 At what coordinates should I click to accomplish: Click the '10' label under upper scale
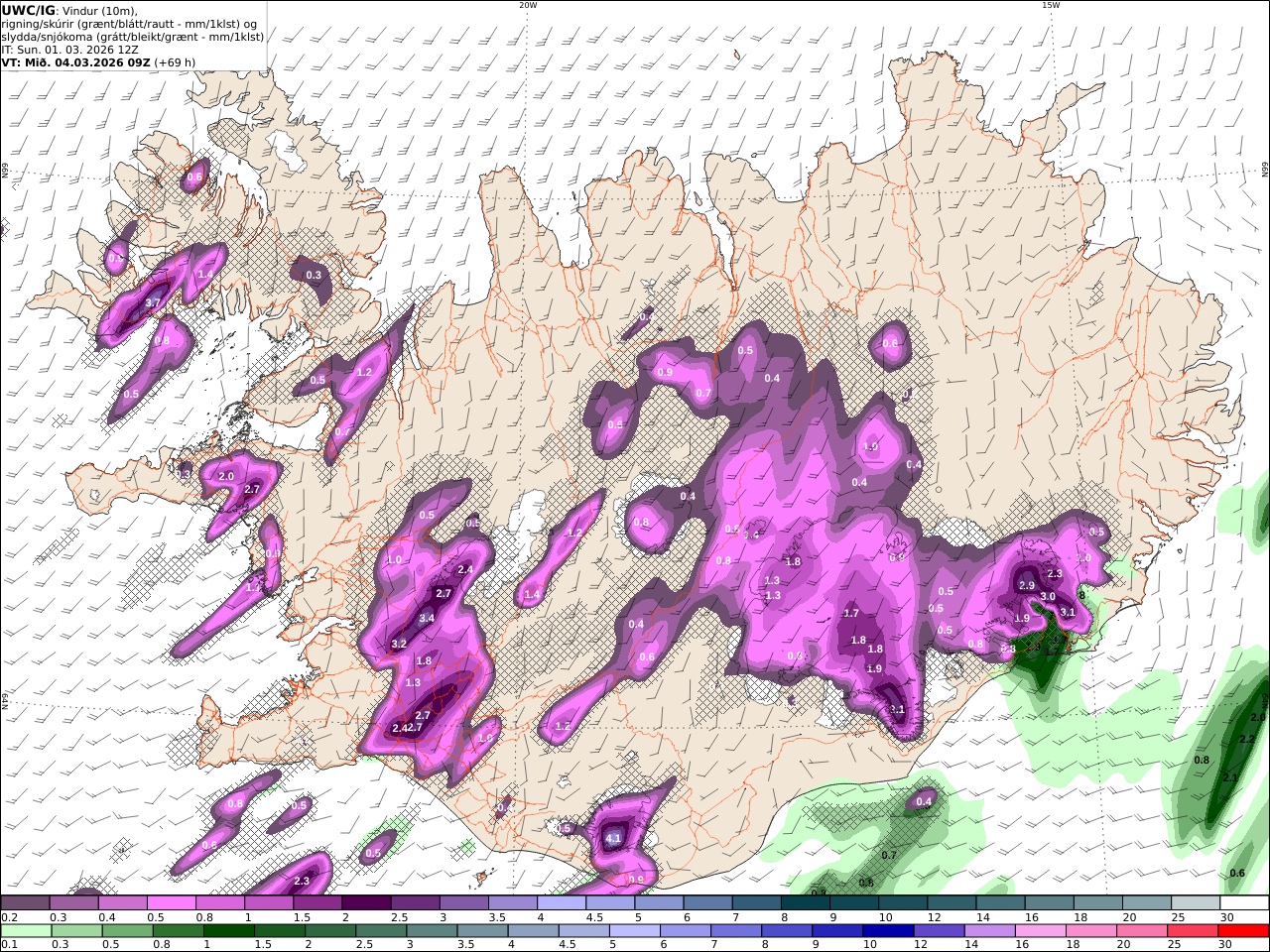(x=885, y=917)
